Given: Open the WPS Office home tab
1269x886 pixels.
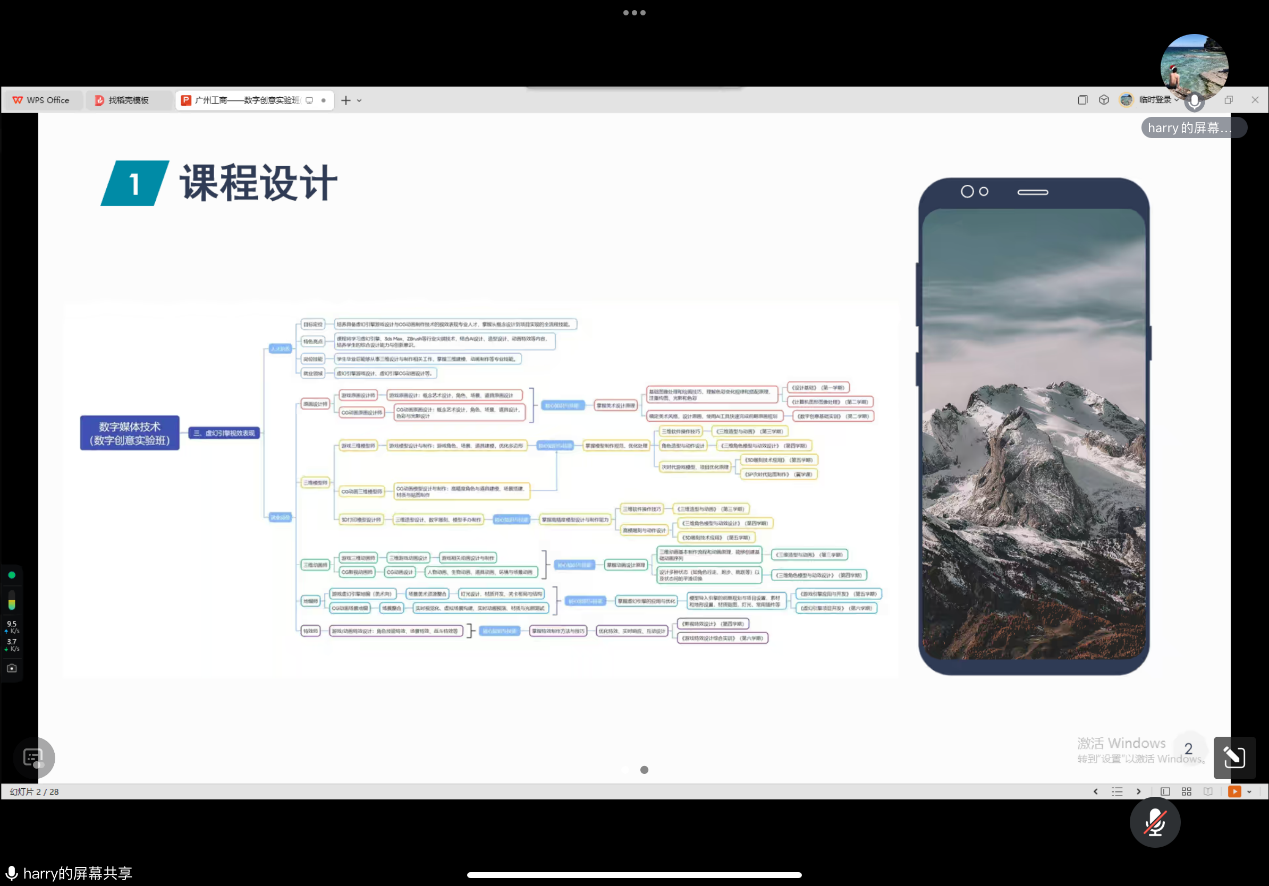Looking at the screenshot, I should coord(41,100).
